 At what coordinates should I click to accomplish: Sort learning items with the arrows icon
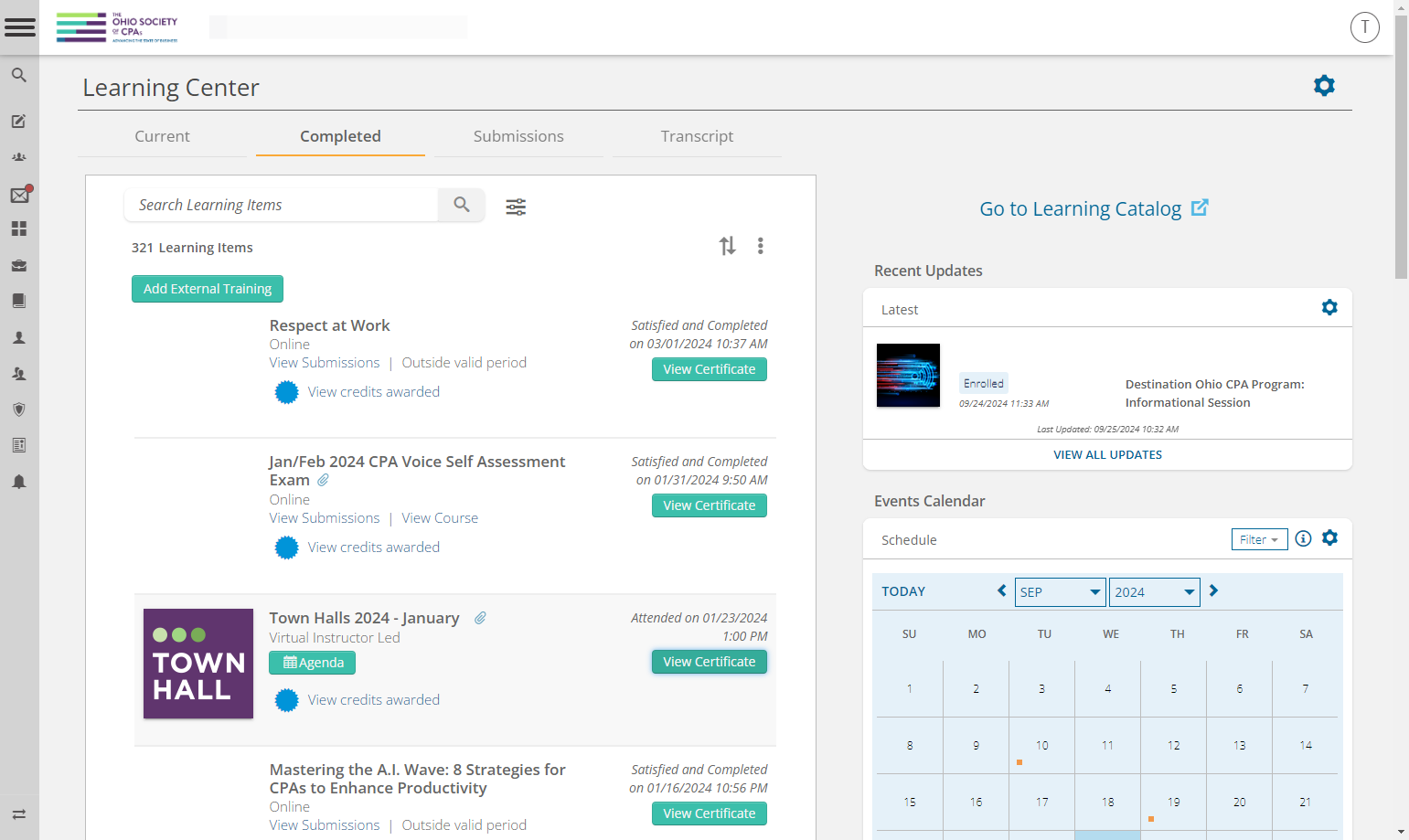click(x=727, y=246)
